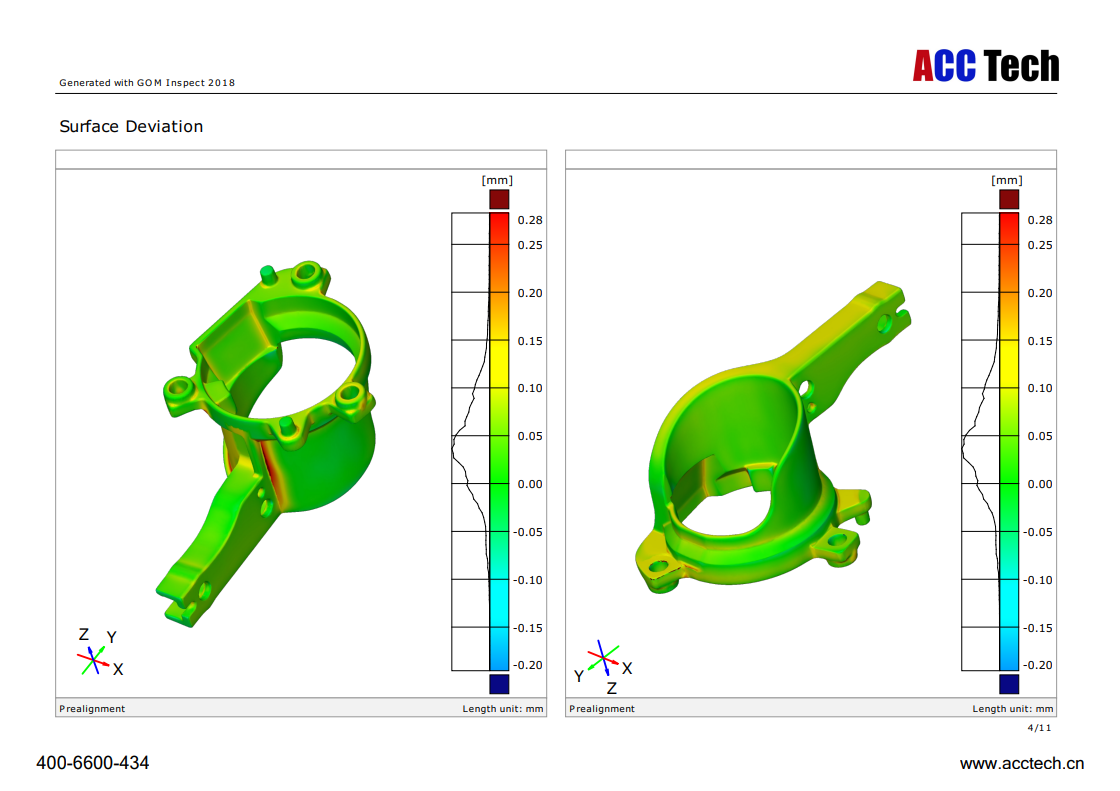Click the dark blue swatch below right legend
1120x791 pixels.
pyautogui.click(x=1008, y=684)
